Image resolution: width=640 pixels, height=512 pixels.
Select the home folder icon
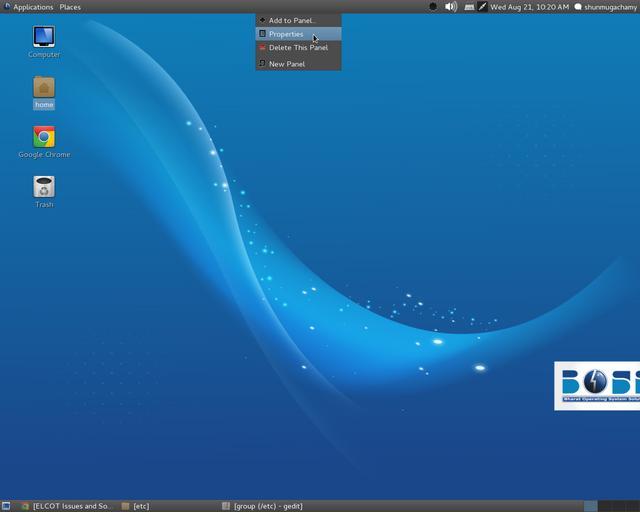coord(44,88)
